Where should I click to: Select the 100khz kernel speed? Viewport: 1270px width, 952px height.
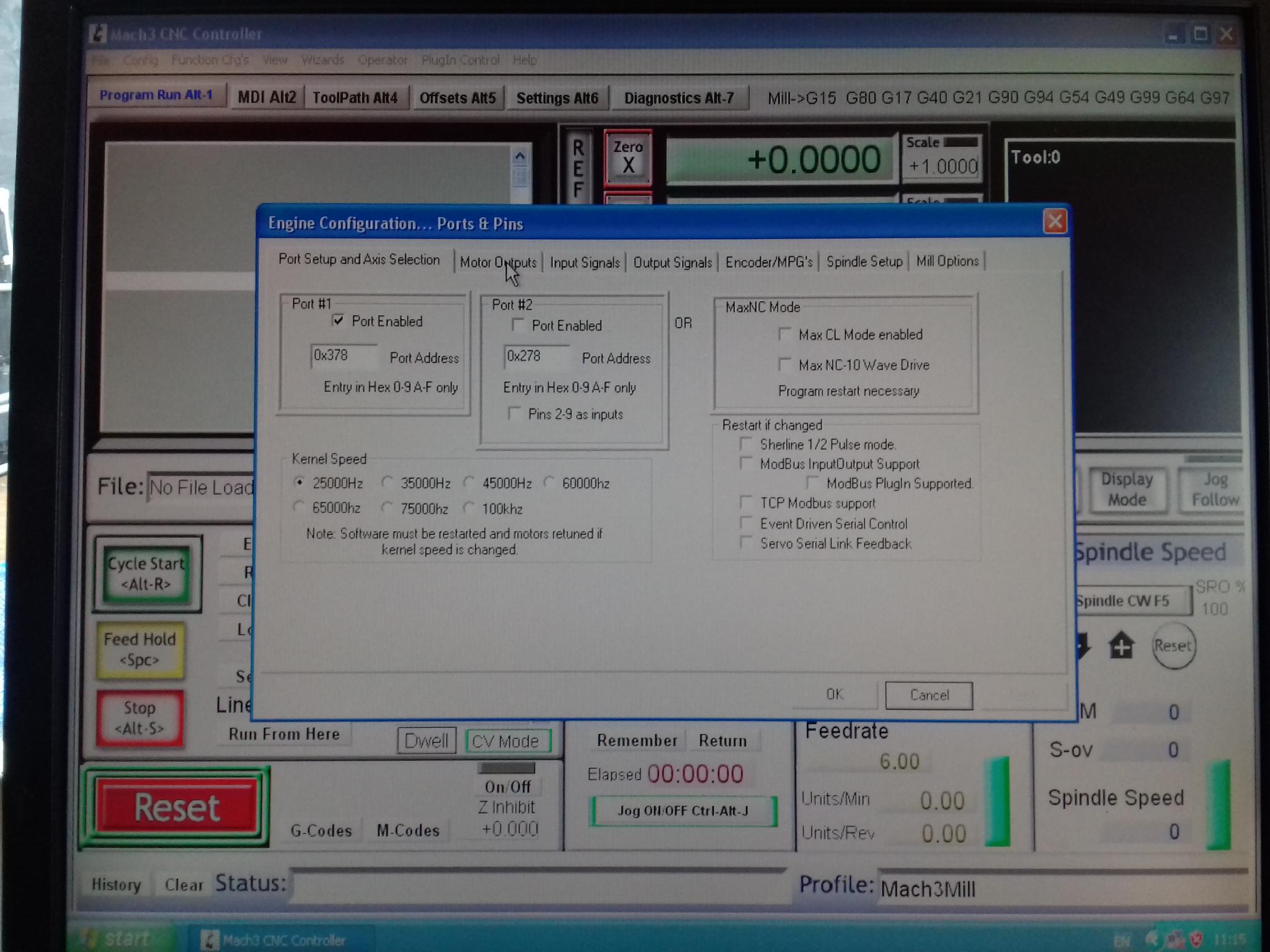point(469,508)
